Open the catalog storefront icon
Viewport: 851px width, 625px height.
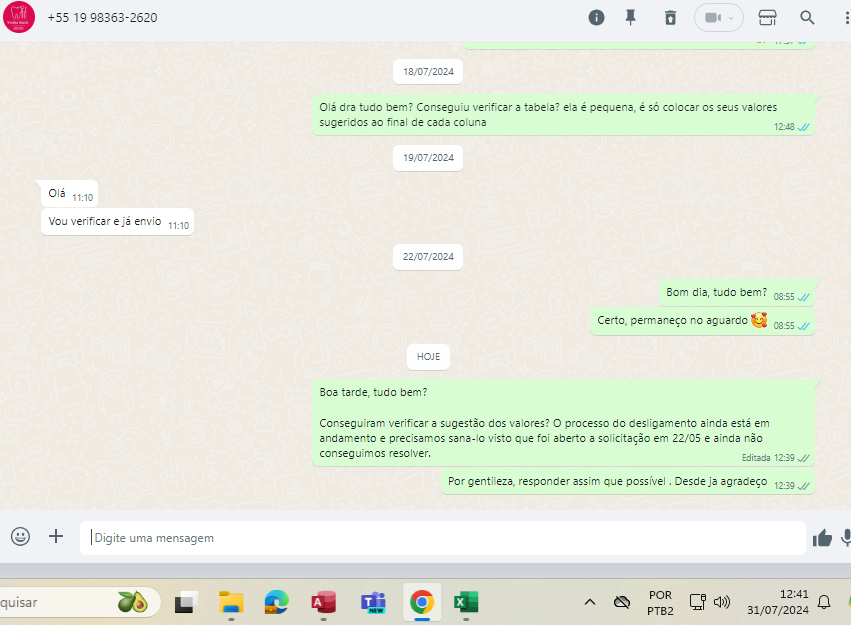coord(768,18)
